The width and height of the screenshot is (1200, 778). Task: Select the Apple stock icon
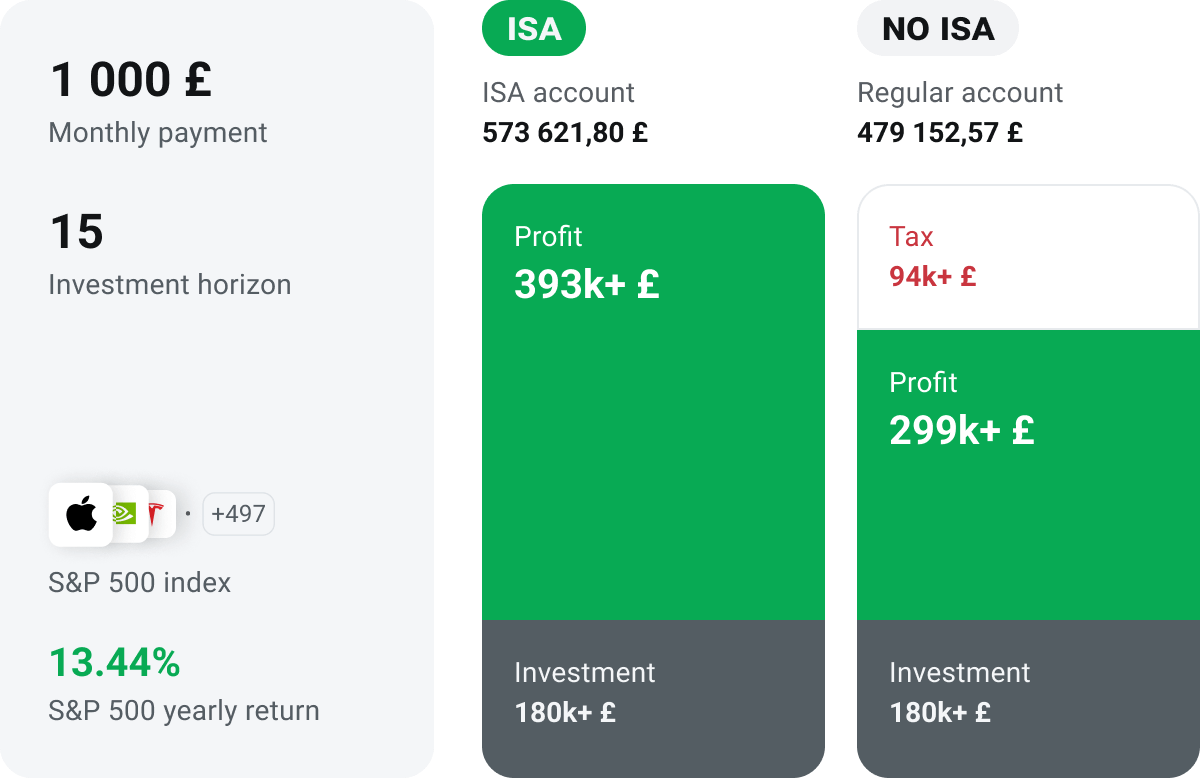point(80,514)
